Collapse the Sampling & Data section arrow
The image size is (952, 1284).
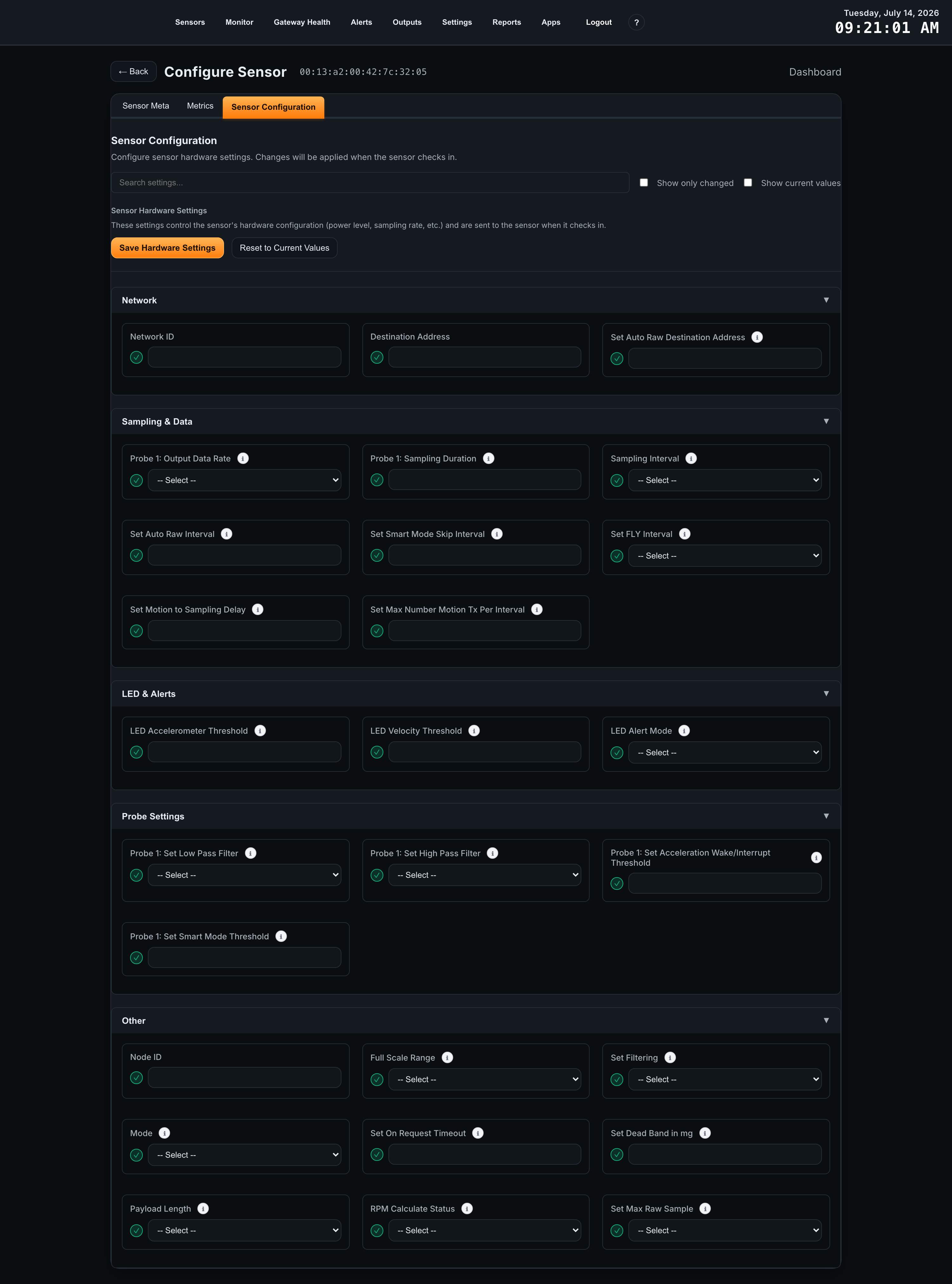[x=826, y=421]
